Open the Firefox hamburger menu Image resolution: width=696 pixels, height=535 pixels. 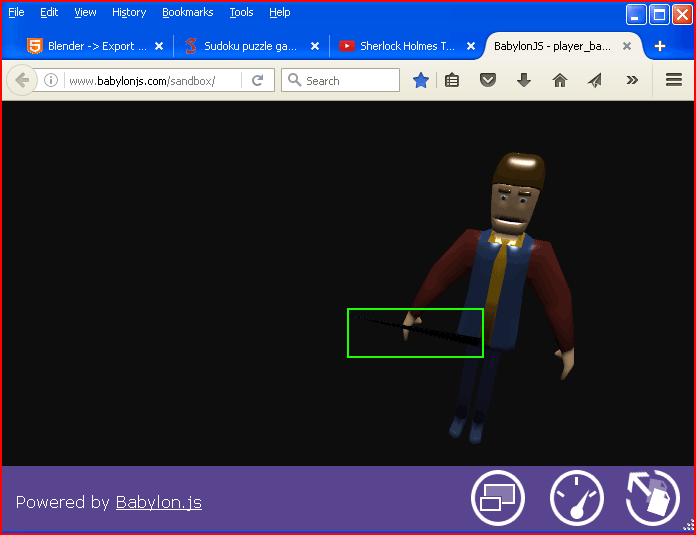click(x=674, y=81)
